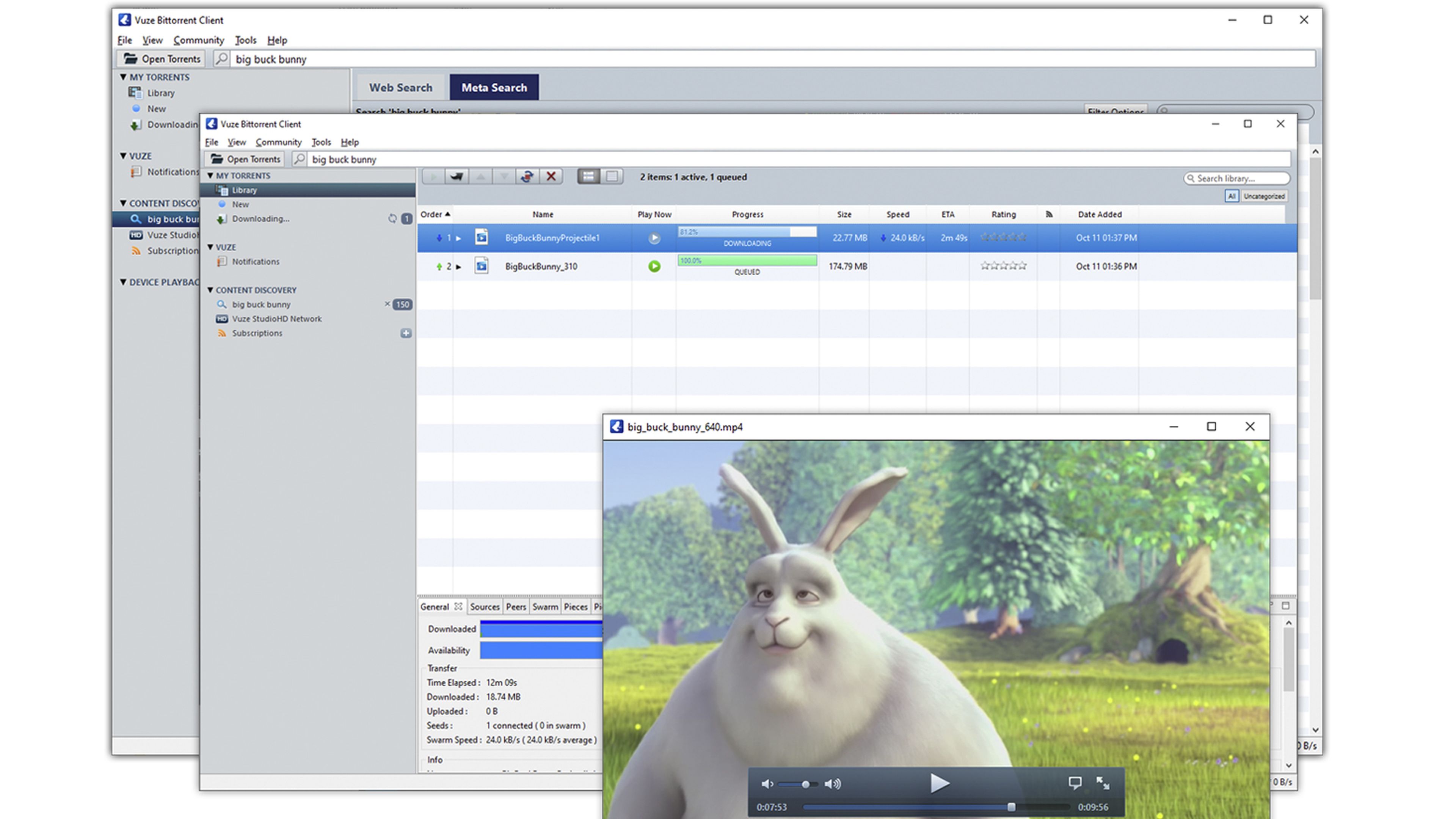Viewport: 1456px width, 819px height.
Task: Click Open Torrents in back Vuze window
Action: [162, 59]
